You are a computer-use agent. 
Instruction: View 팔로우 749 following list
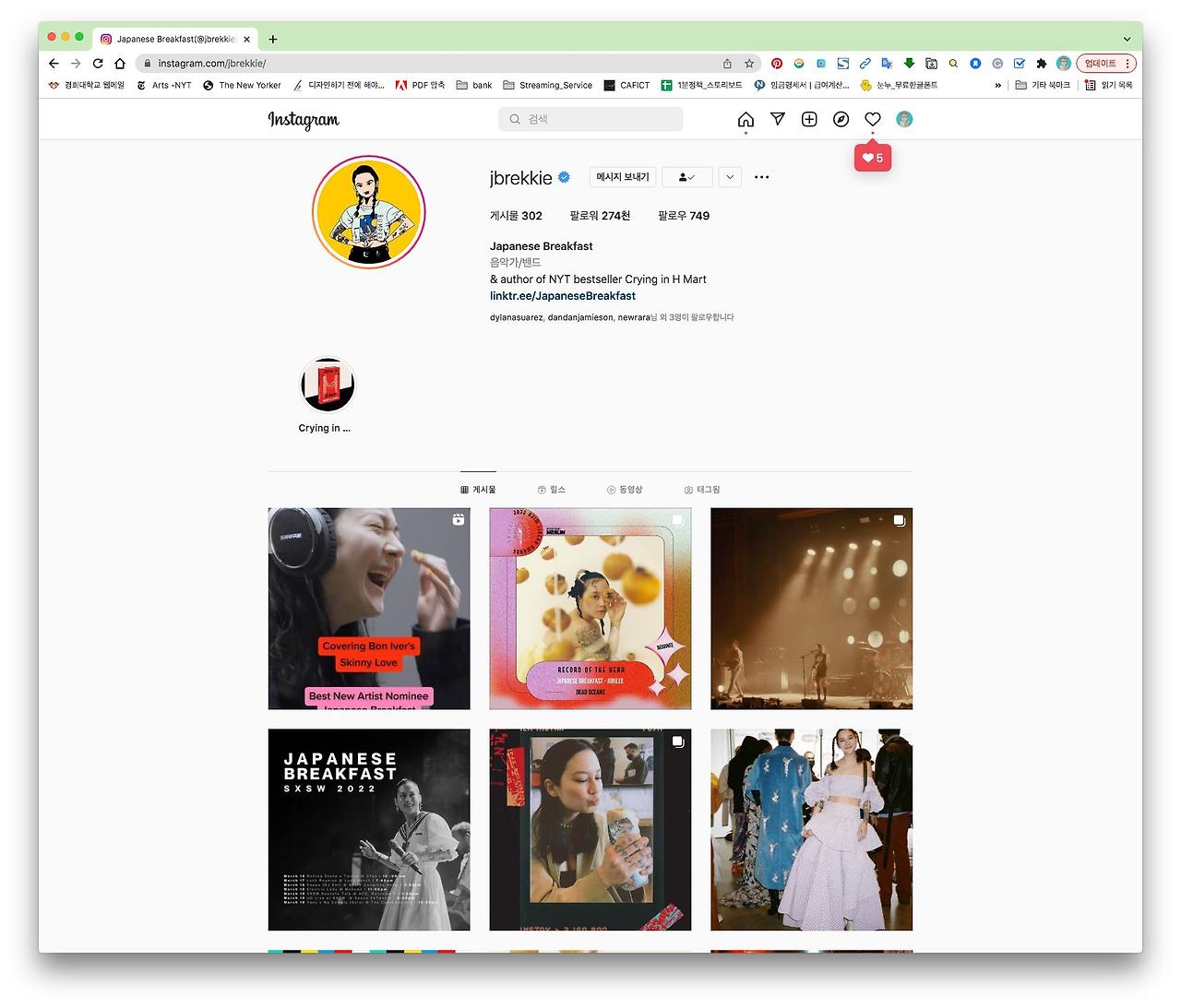(x=684, y=216)
